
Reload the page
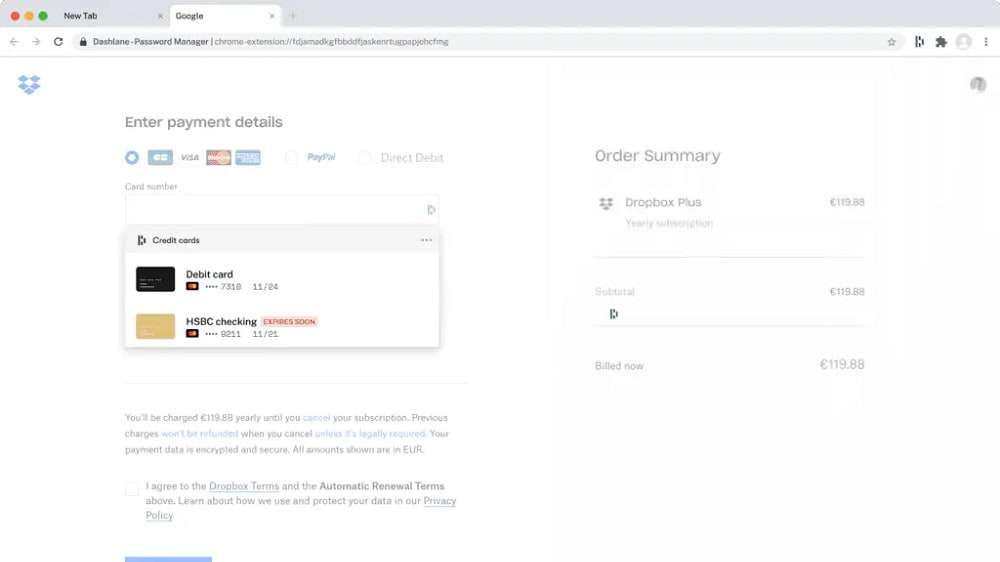[58, 41]
